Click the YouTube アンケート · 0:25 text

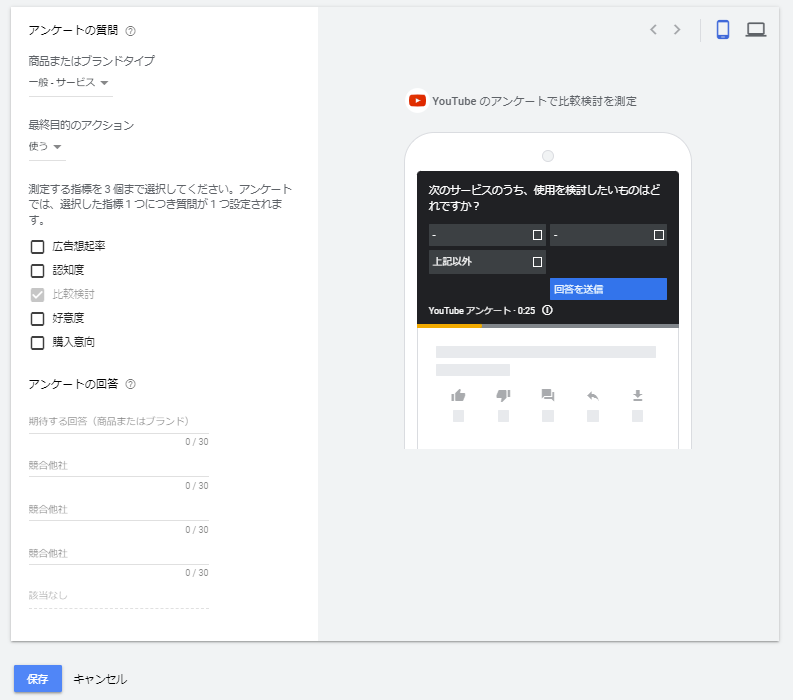coord(481,311)
